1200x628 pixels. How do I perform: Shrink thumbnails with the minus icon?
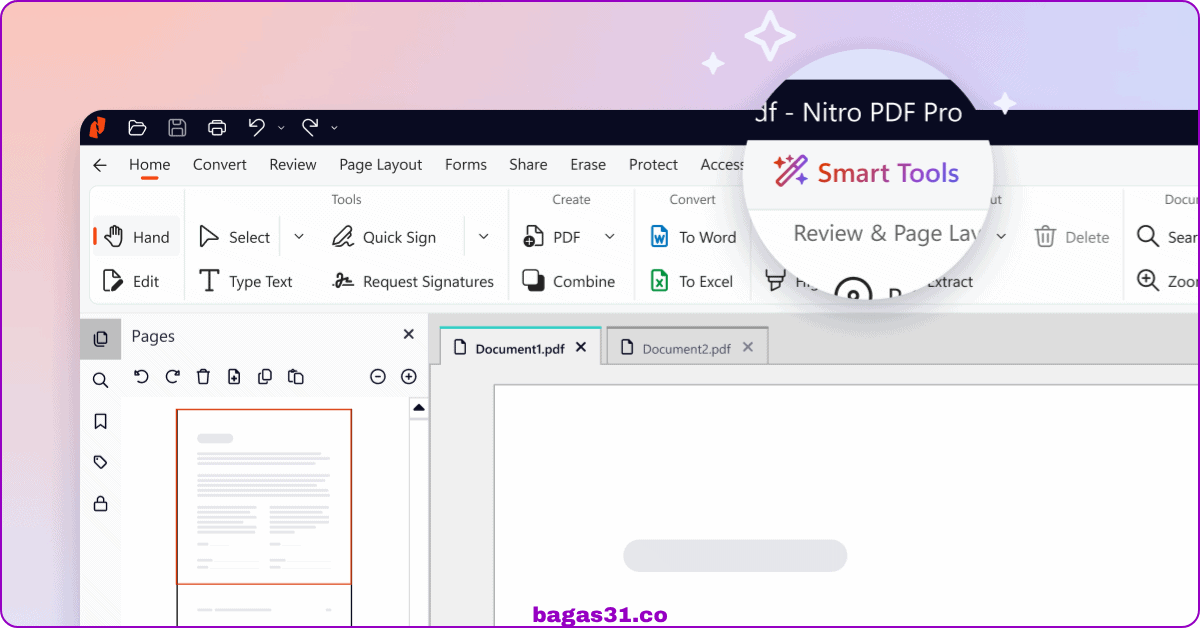click(378, 377)
